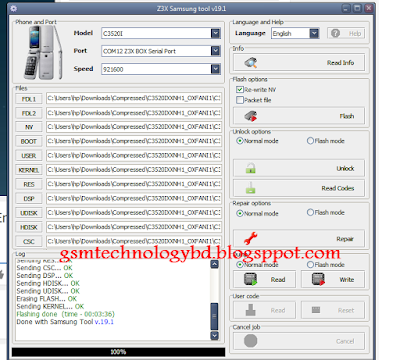Image resolution: width=400 pixels, height=360 pixels.
Task: Click the Read Info magnifier icon
Action: [x=251, y=62]
